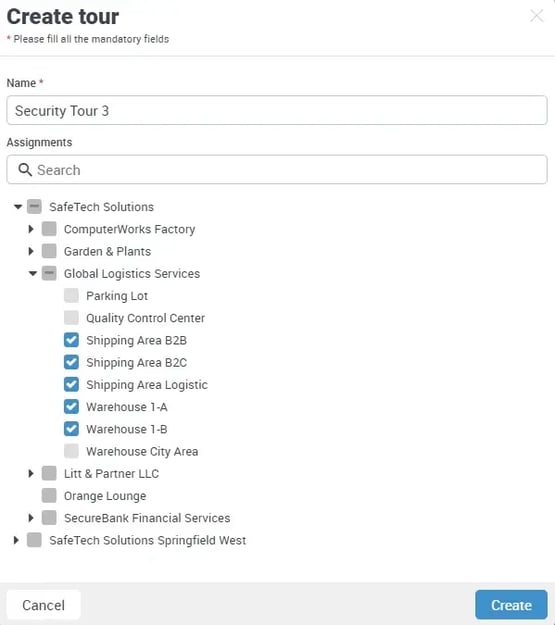This screenshot has width=555, height=625.
Task: Expand the Garden & Plants node
Action: [31, 251]
